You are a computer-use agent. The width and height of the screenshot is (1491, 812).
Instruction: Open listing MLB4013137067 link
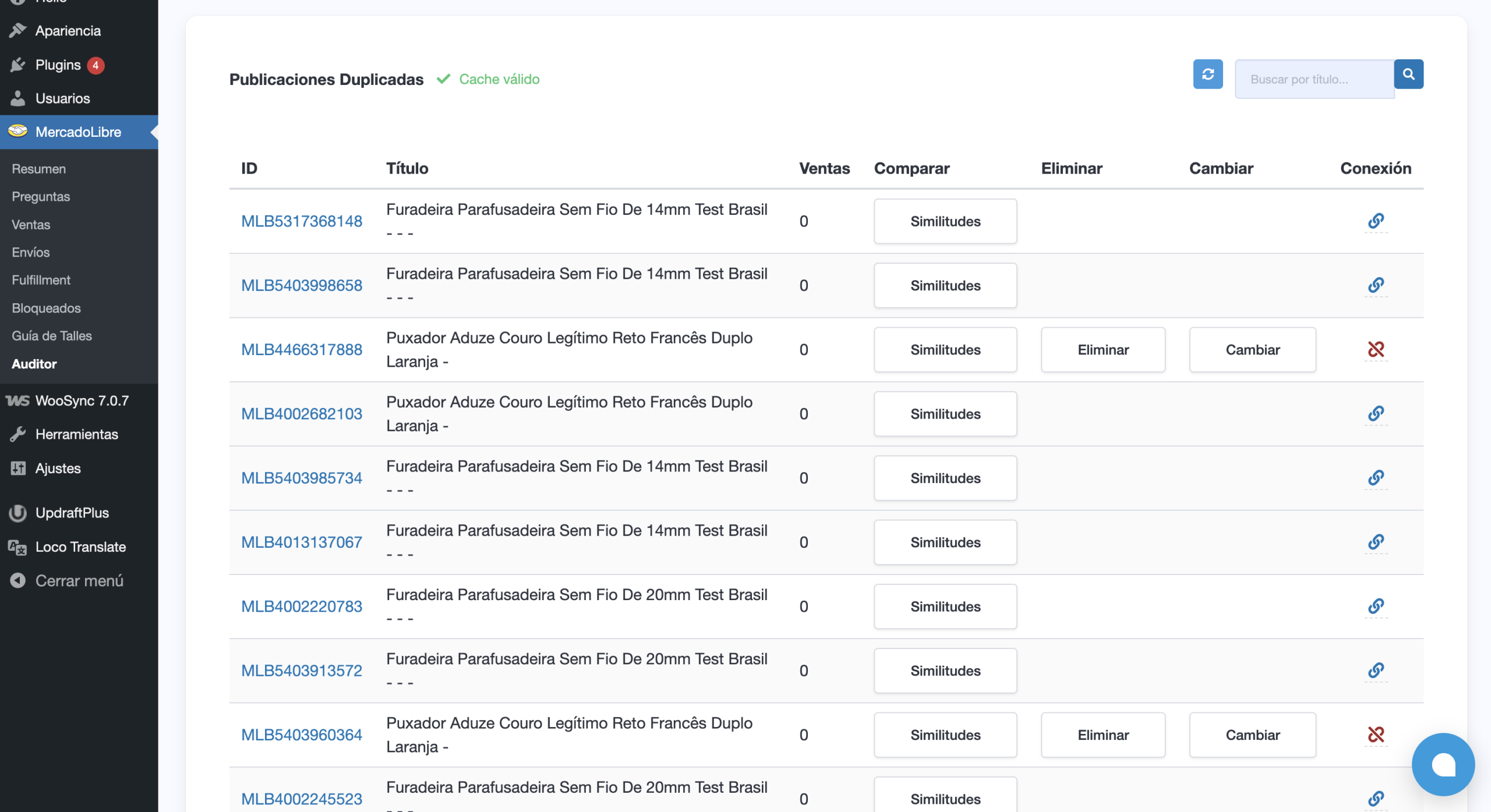(302, 542)
